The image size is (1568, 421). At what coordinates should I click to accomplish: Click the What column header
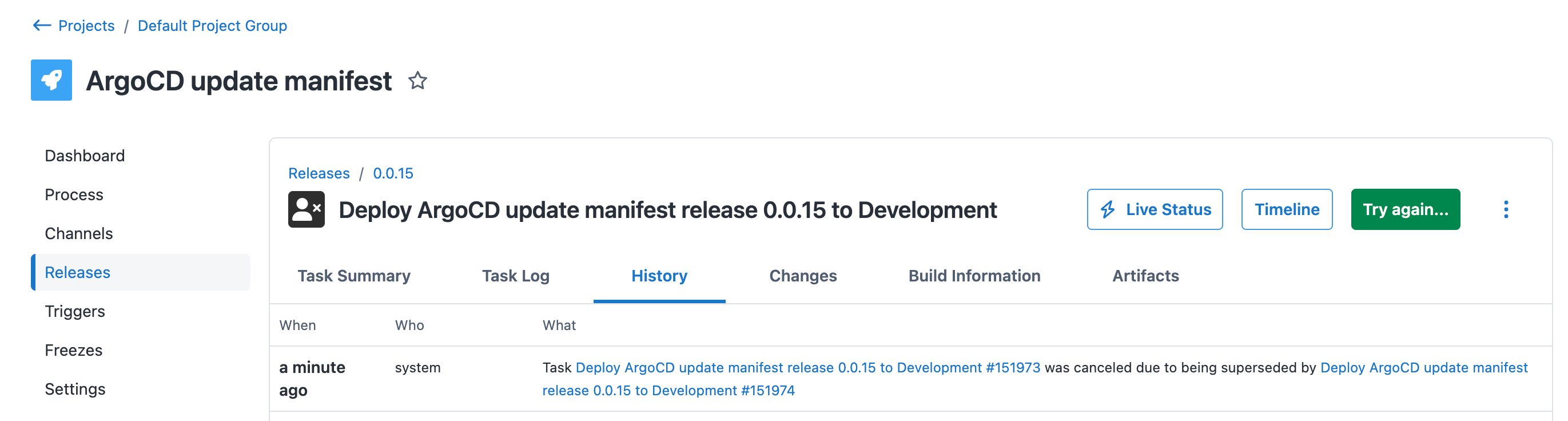(559, 325)
